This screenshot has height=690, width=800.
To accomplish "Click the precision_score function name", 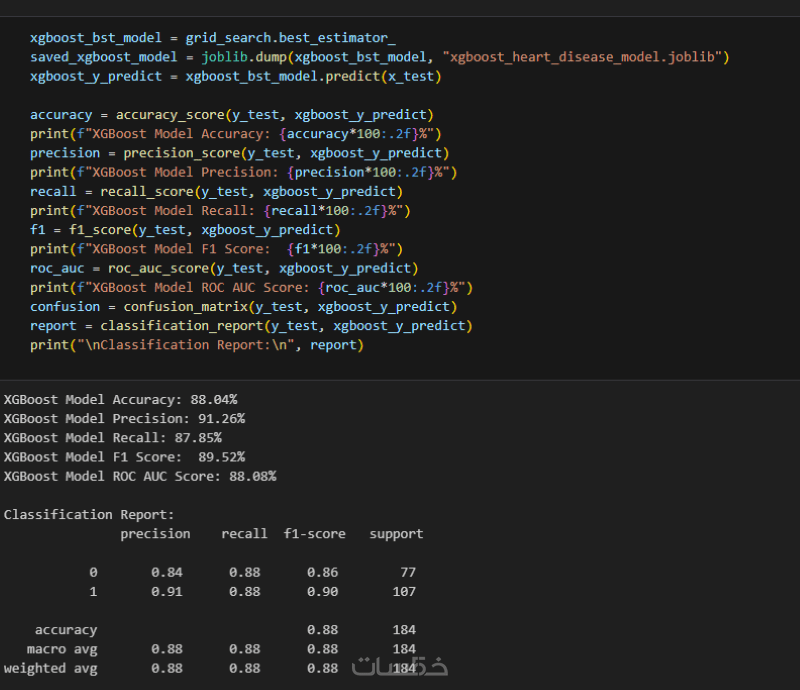I will [x=181, y=153].
